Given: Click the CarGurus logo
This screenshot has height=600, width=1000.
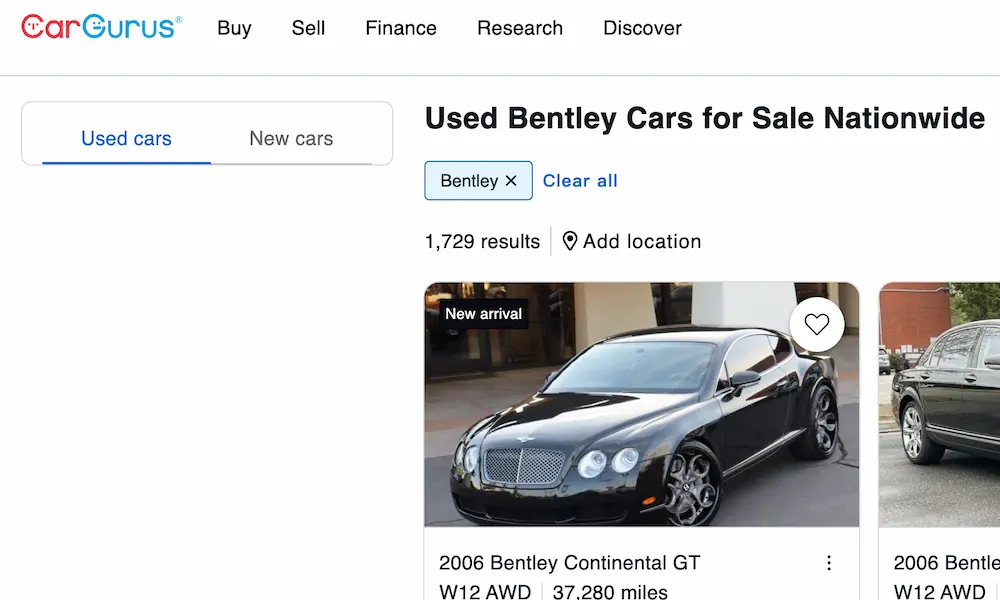Looking at the screenshot, I should coord(100,28).
